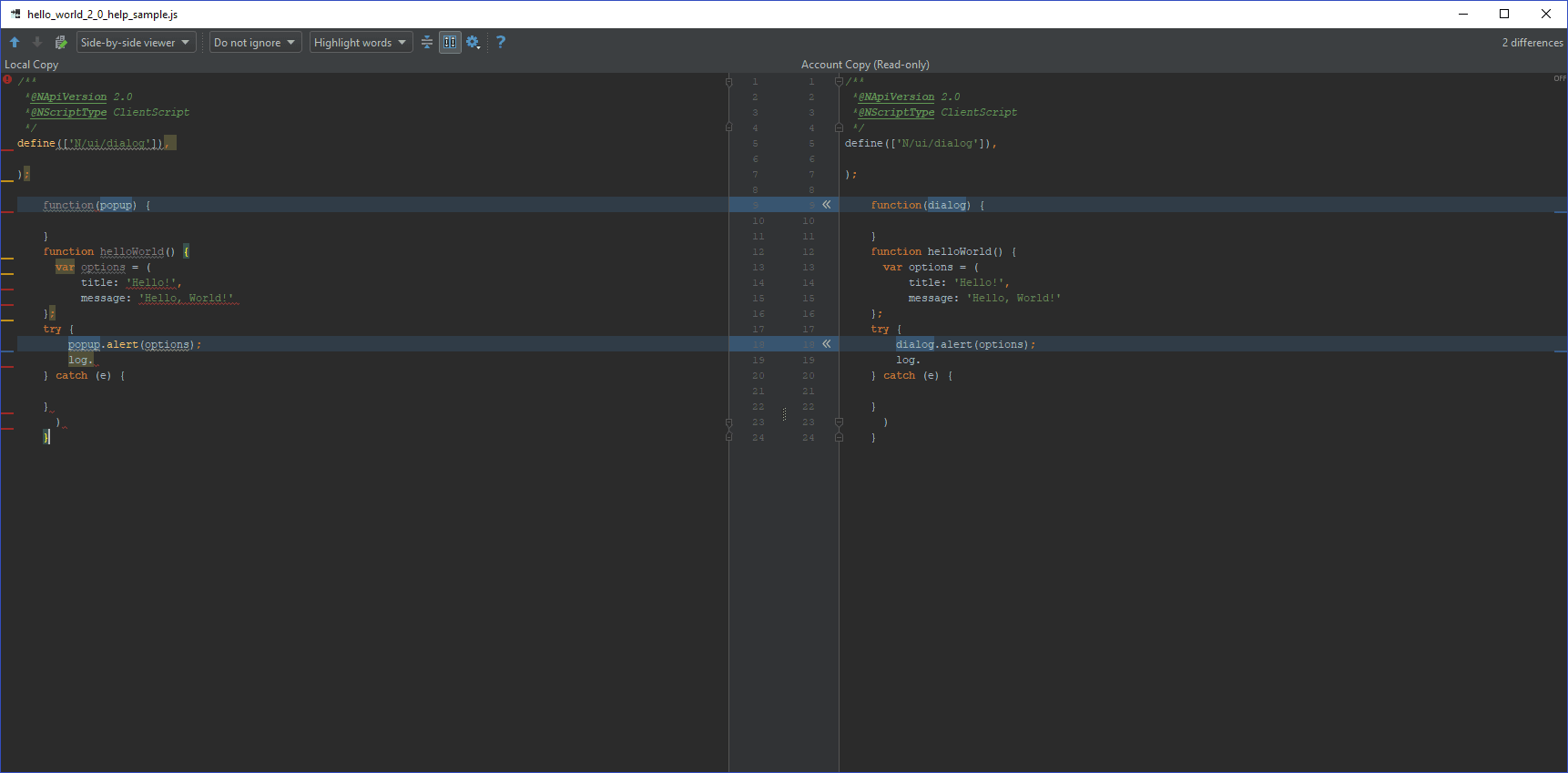1568x773 pixels.
Task: Accept the line 9 change using chevron arrow
Action: coord(827,205)
